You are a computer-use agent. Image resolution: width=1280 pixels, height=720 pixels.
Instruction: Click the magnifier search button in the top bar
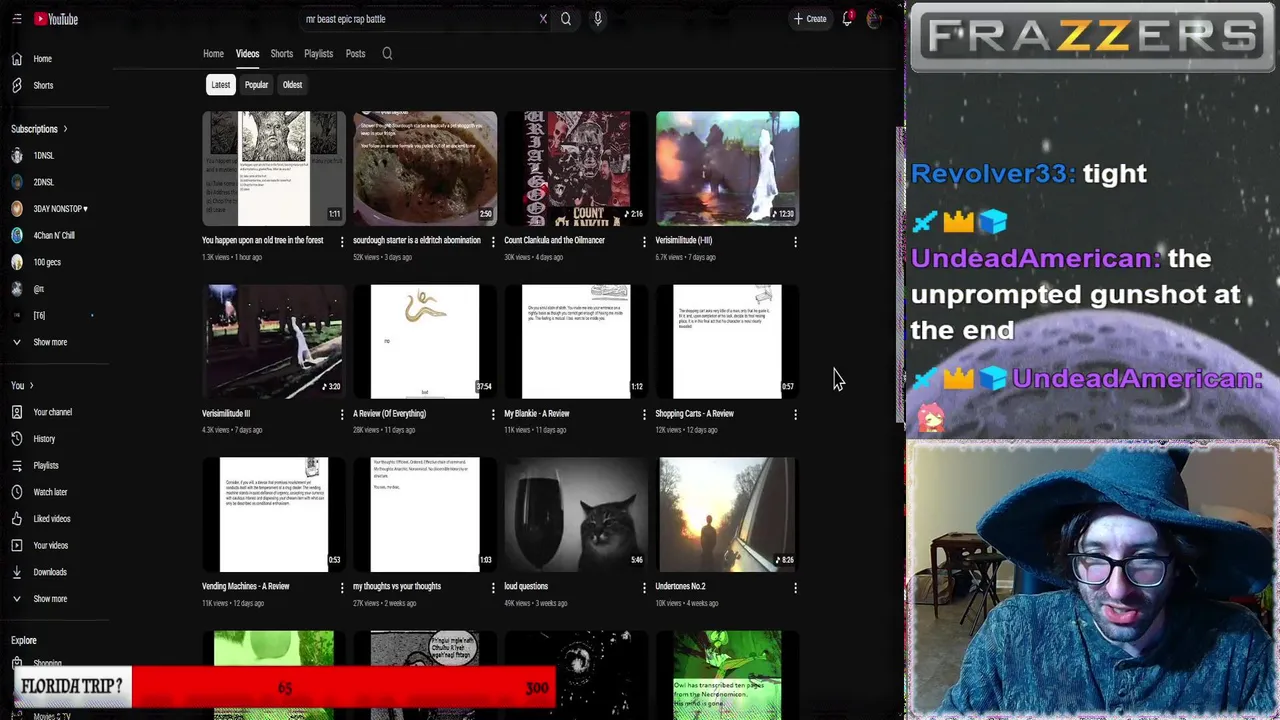pos(566,19)
